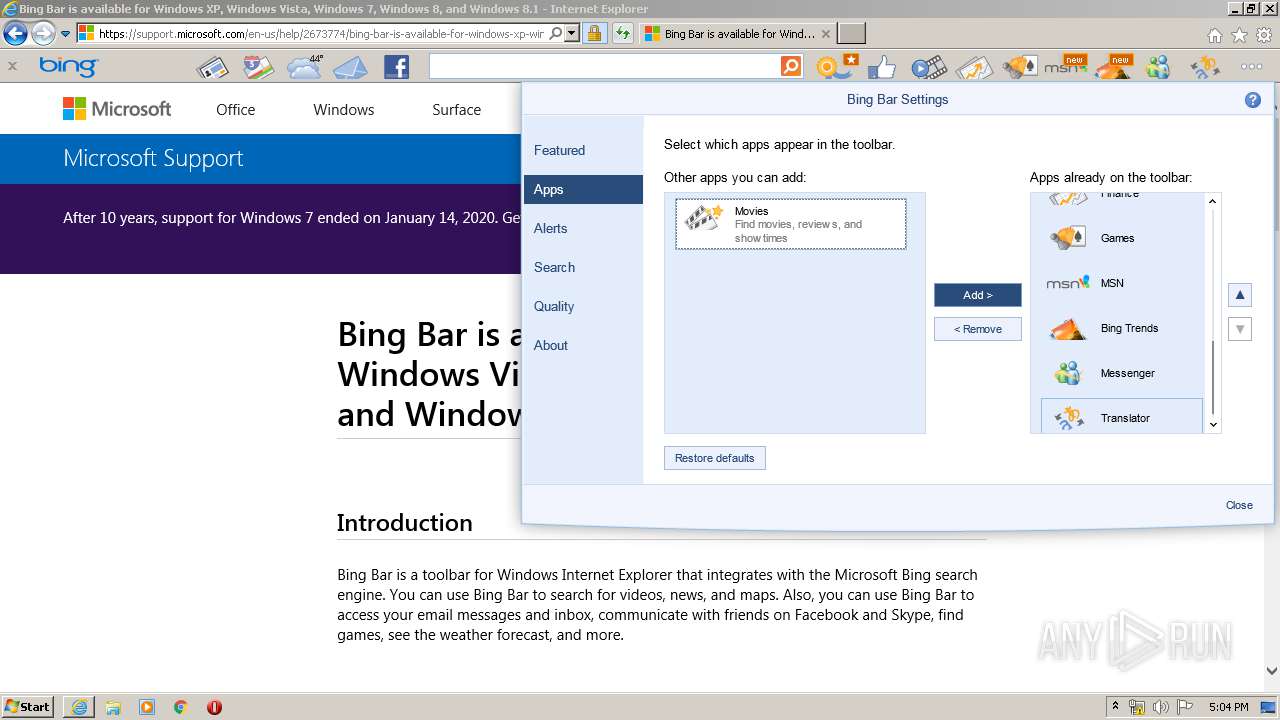Open a new IE tab
The image size is (1280, 720).
[851, 34]
